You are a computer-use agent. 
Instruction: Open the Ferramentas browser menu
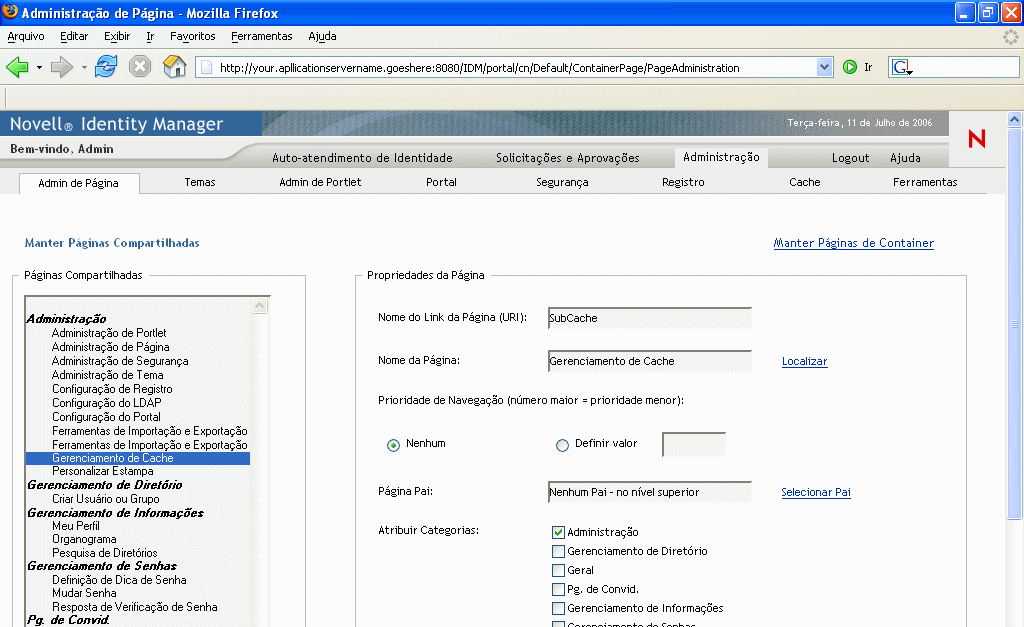pos(261,37)
